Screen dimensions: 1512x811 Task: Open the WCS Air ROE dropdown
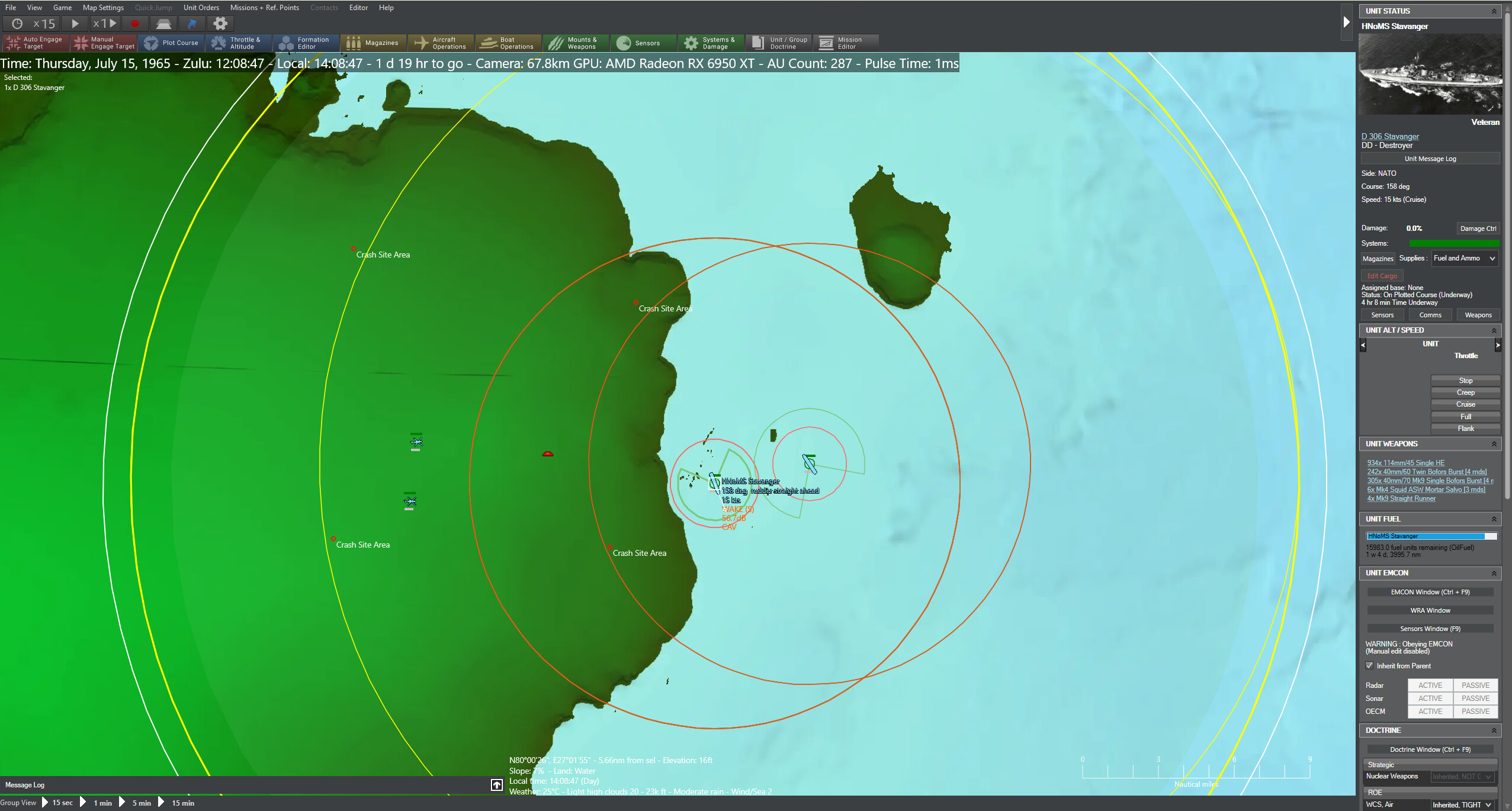click(1460, 804)
